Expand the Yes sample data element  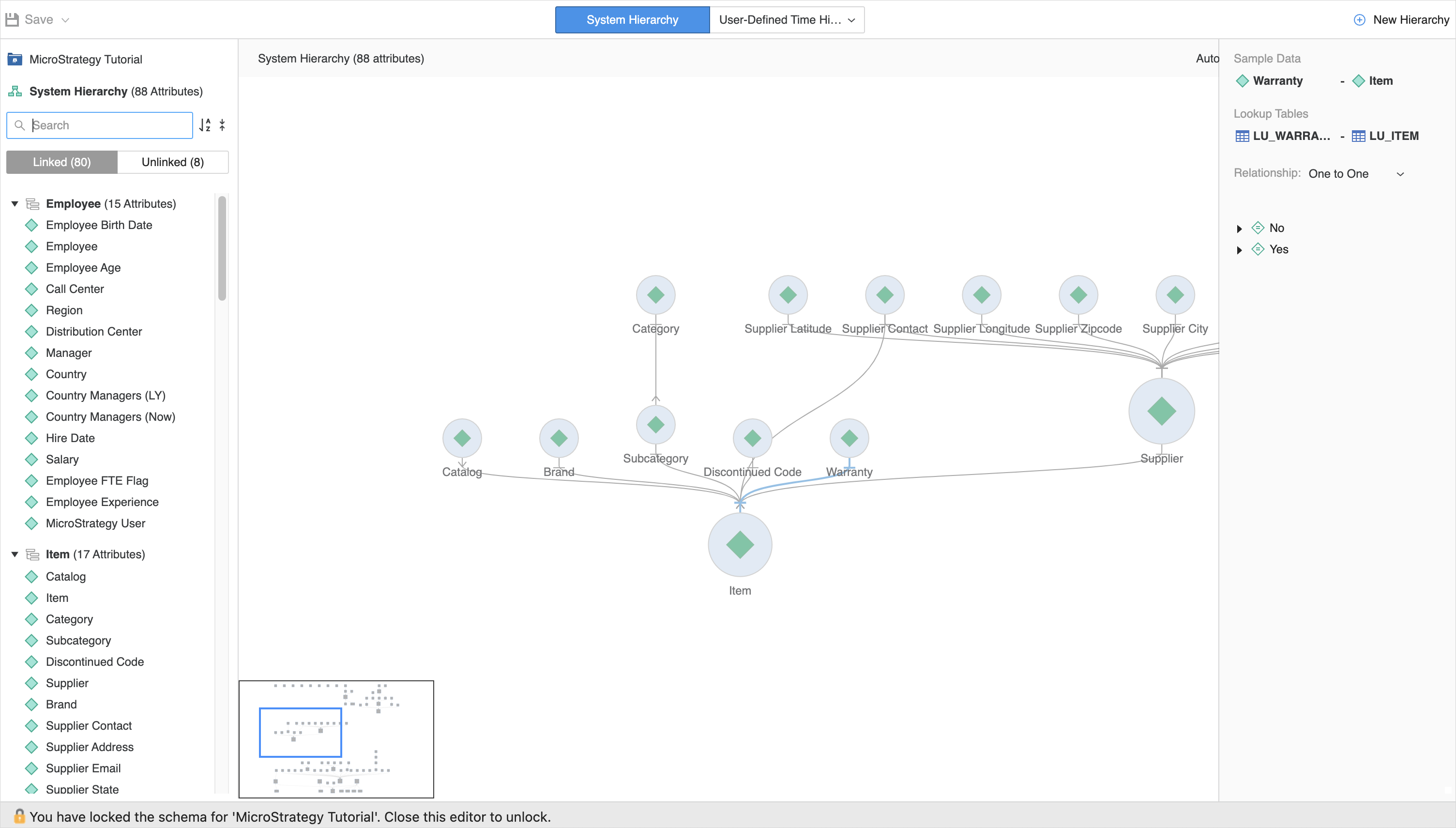pyautogui.click(x=1240, y=250)
